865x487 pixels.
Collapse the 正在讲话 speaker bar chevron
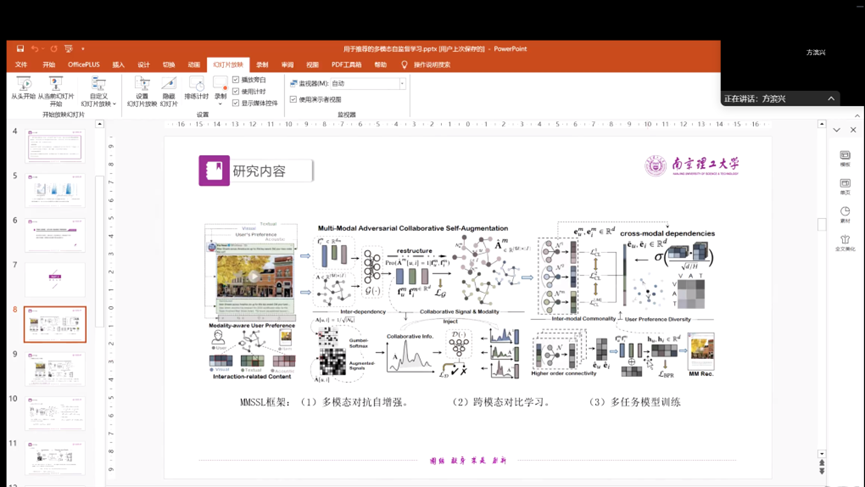point(831,99)
